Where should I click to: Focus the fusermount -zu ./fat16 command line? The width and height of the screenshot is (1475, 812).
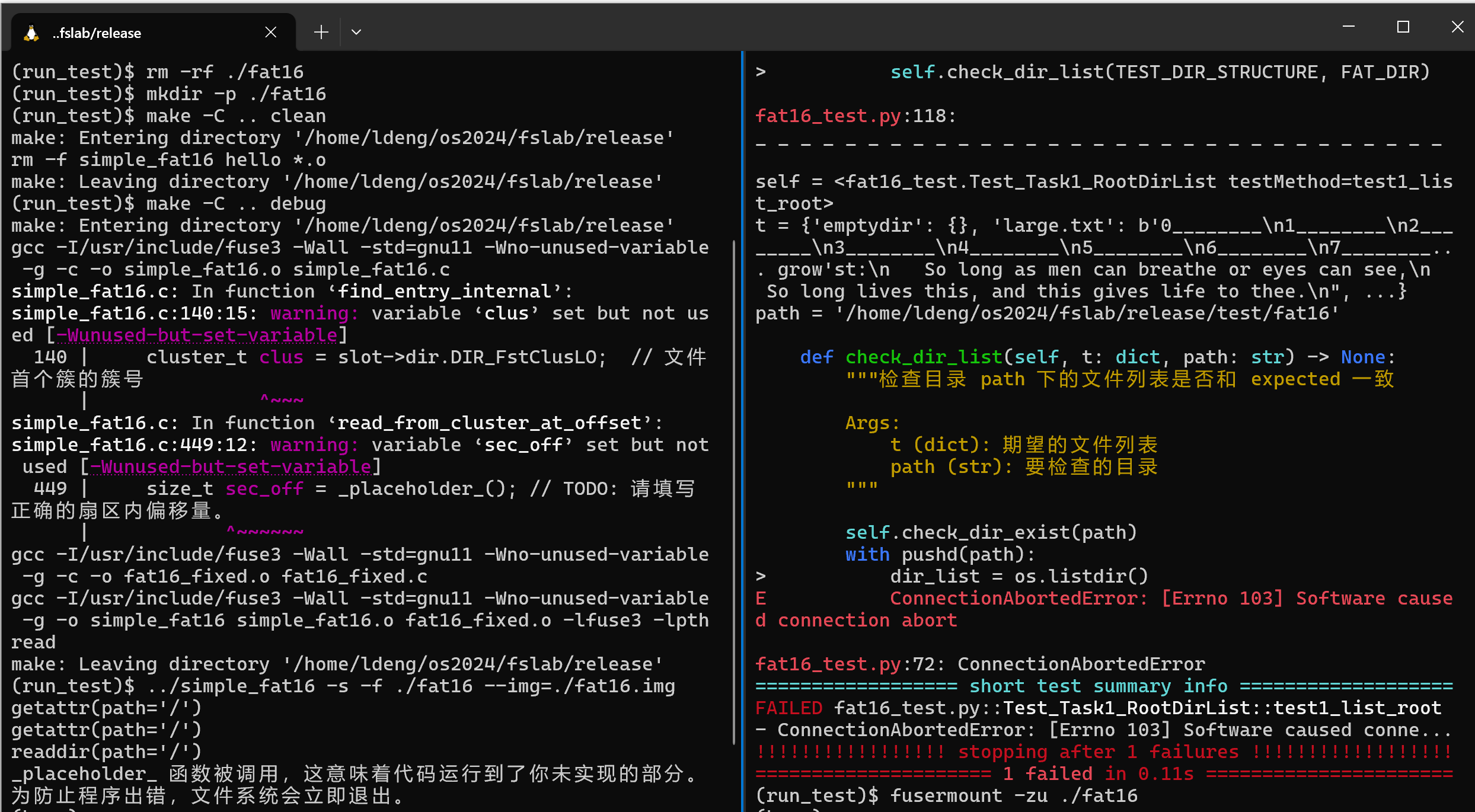[x=1013, y=796]
